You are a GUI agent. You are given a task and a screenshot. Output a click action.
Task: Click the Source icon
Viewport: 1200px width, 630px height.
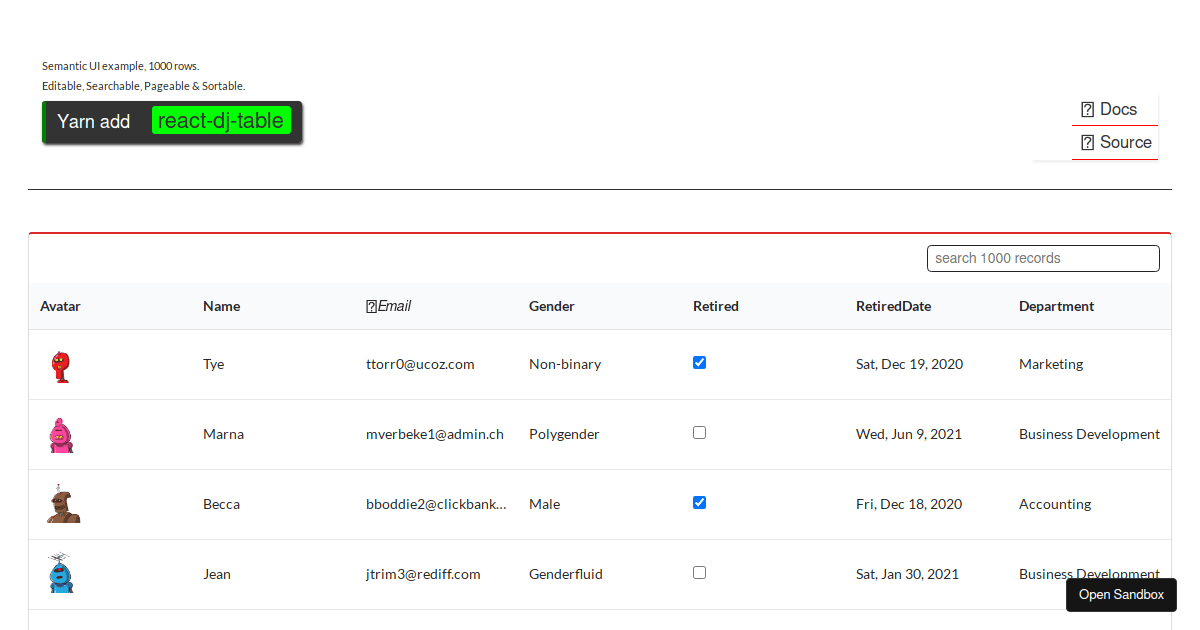coord(1087,142)
